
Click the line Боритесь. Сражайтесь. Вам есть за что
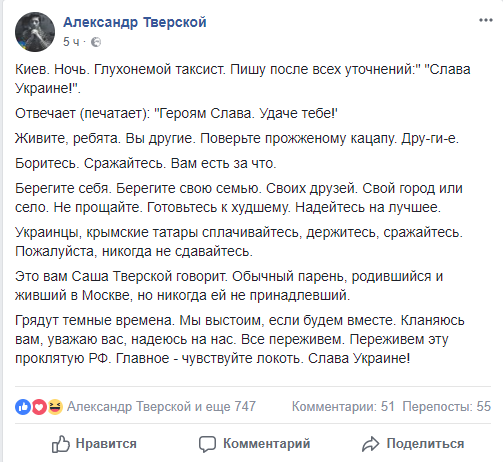tap(146, 164)
